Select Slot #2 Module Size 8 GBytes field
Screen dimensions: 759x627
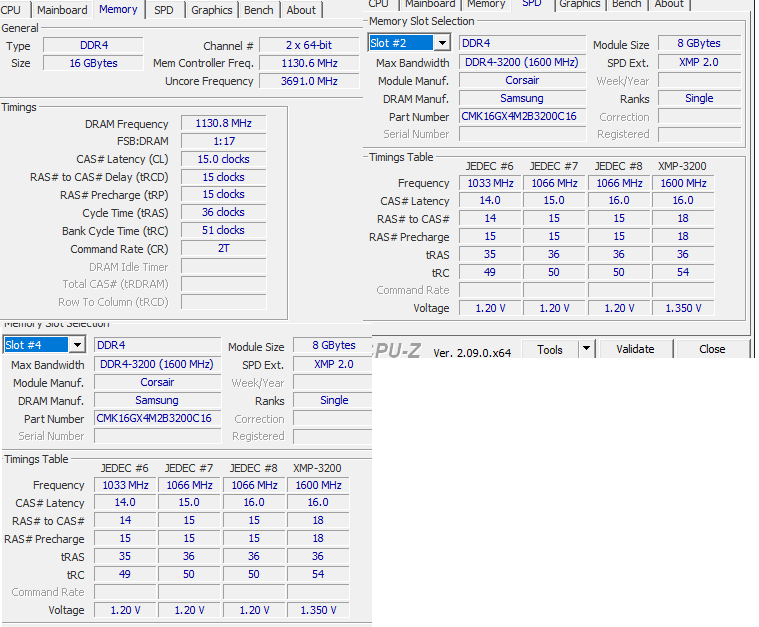click(x=699, y=43)
